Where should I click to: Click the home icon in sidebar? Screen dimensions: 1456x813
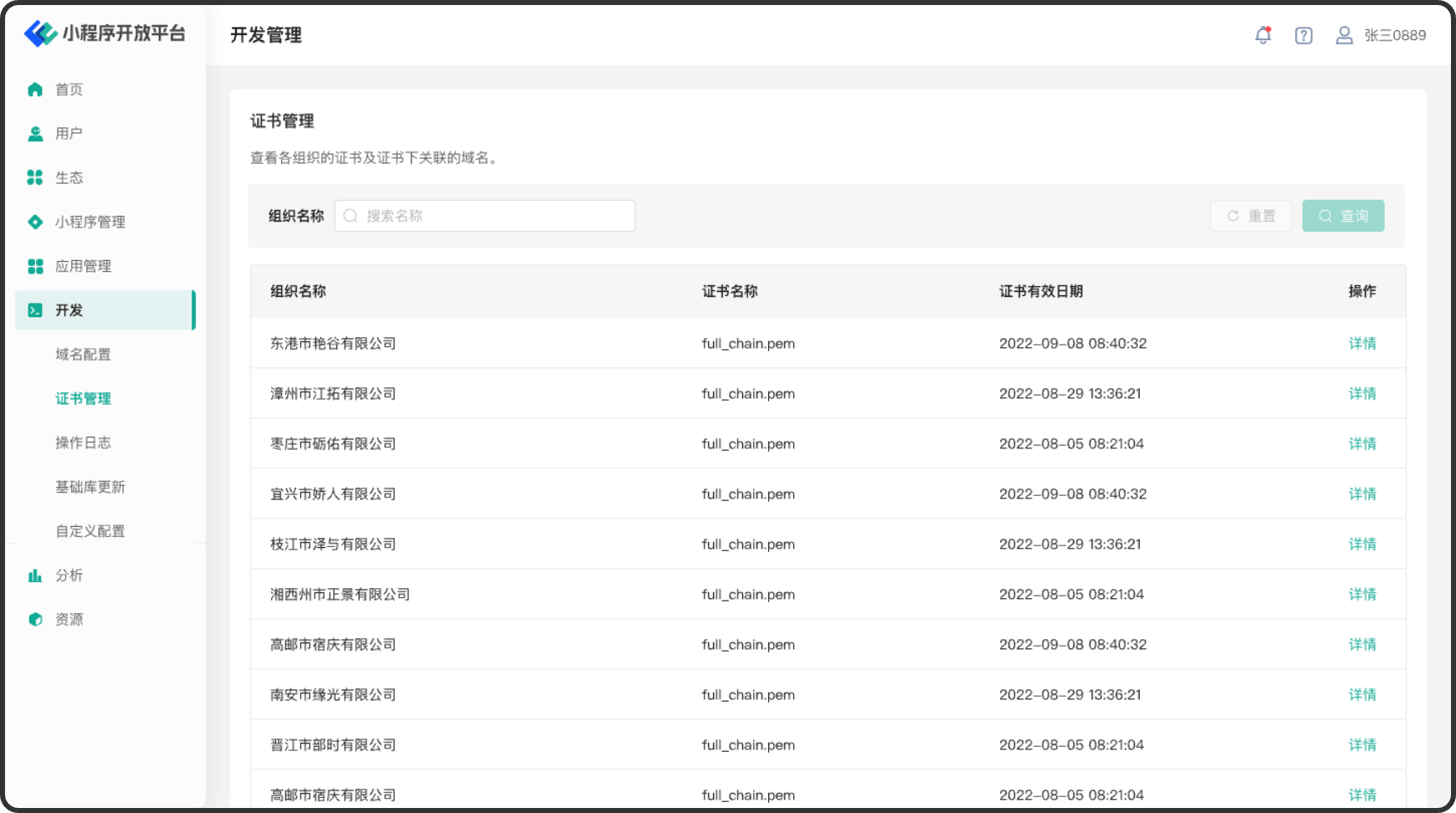[35, 89]
